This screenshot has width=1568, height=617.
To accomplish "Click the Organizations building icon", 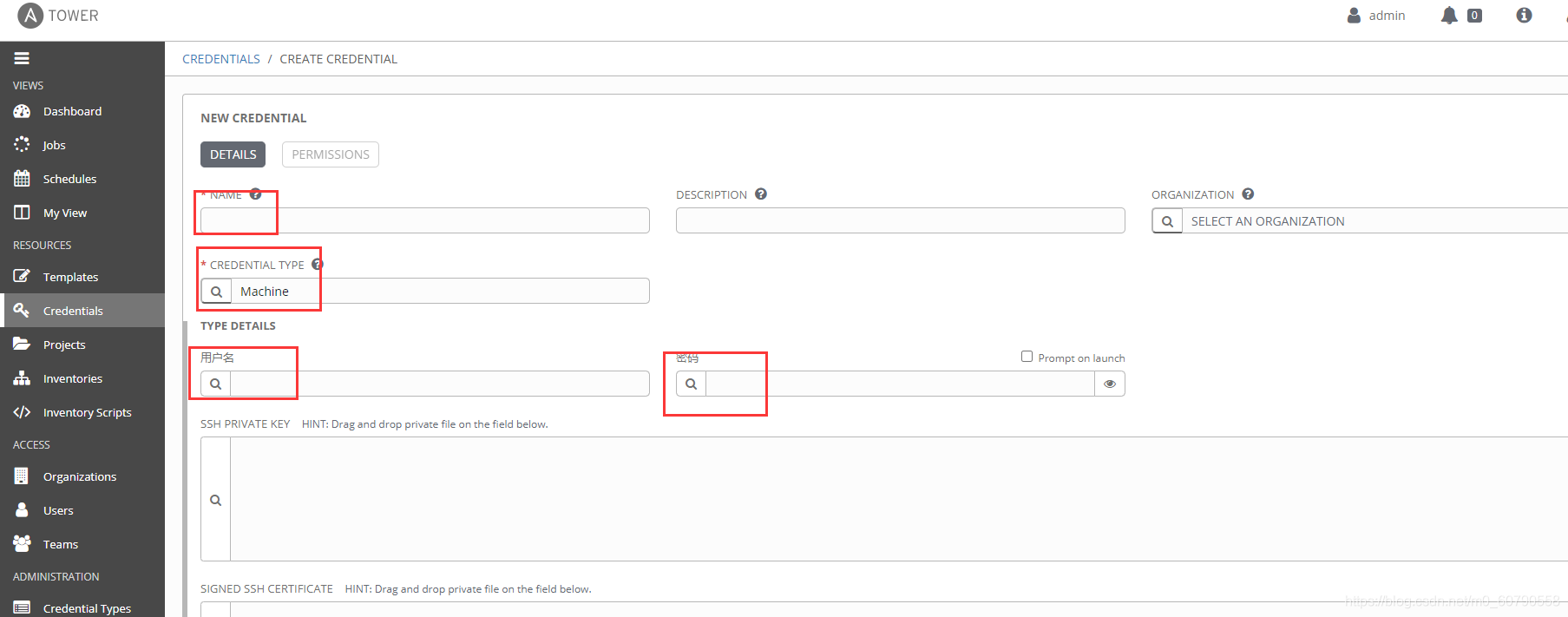I will [22, 476].
